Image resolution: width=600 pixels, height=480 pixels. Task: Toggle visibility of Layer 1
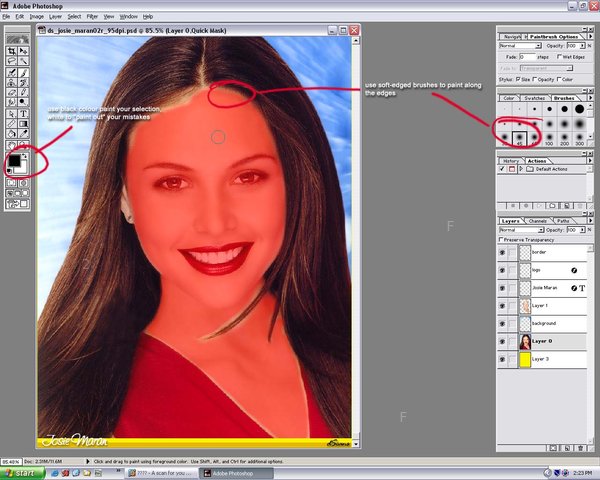click(x=502, y=306)
